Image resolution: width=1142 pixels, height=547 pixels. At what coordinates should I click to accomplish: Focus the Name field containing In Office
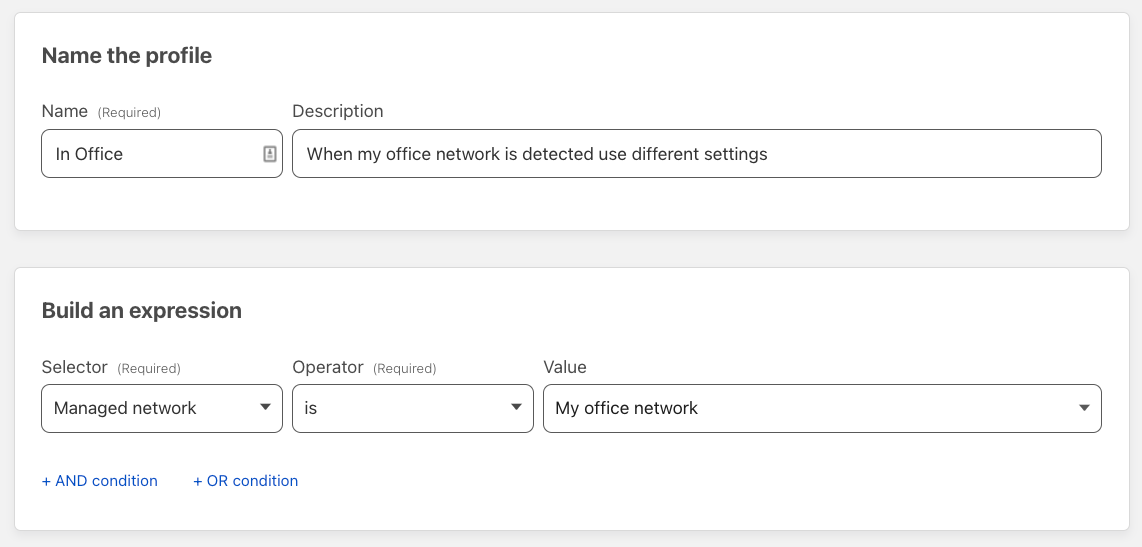[x=162, y=154]
